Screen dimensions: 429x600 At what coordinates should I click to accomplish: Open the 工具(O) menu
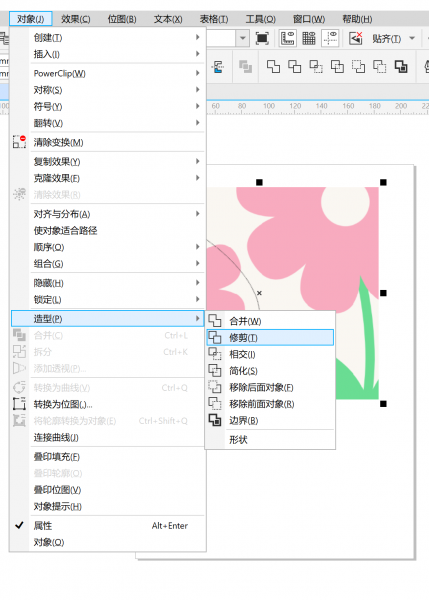coord(260,19)
